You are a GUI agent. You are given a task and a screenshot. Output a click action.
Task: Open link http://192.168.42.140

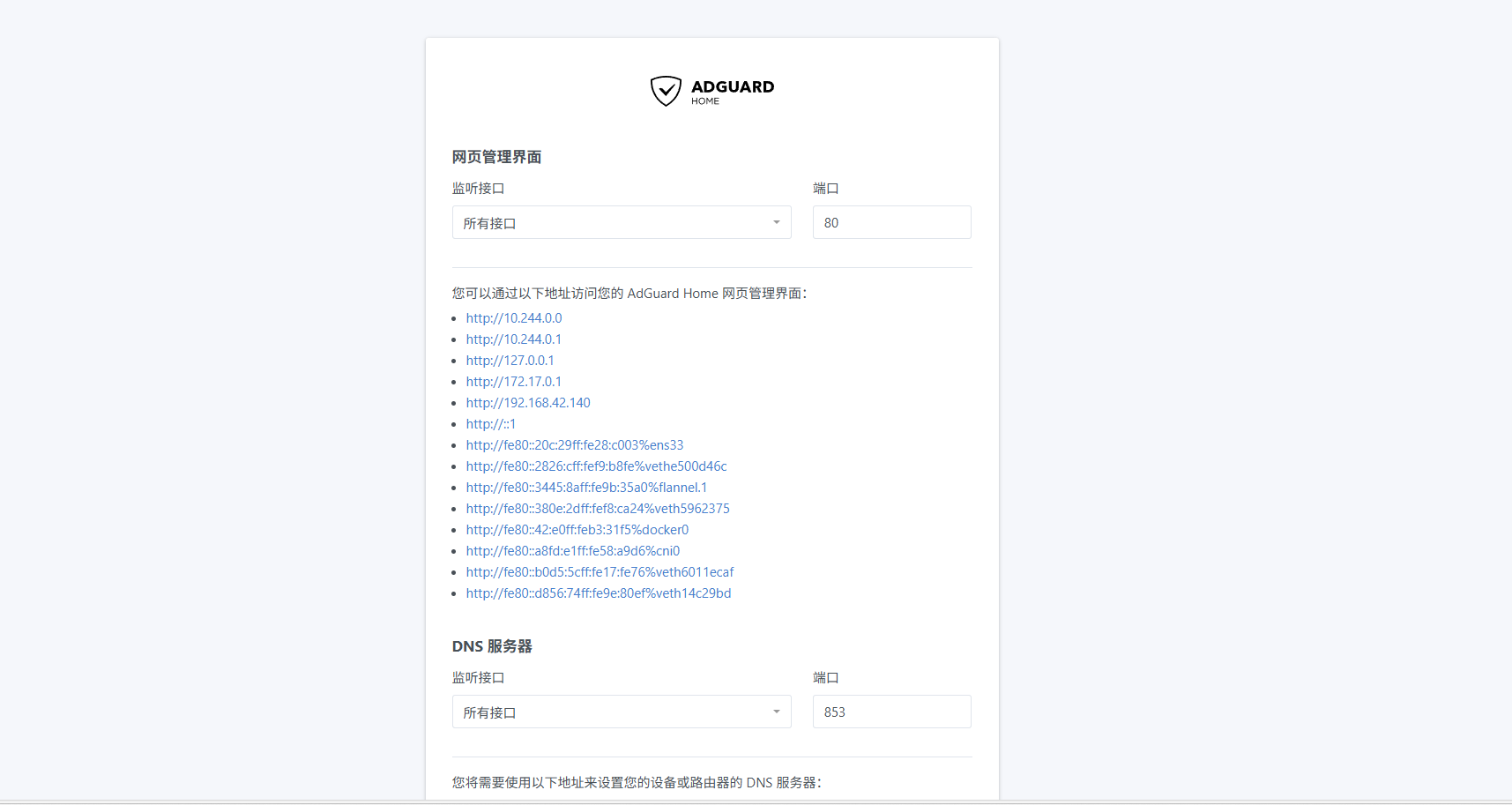click(x=528, y=403)
